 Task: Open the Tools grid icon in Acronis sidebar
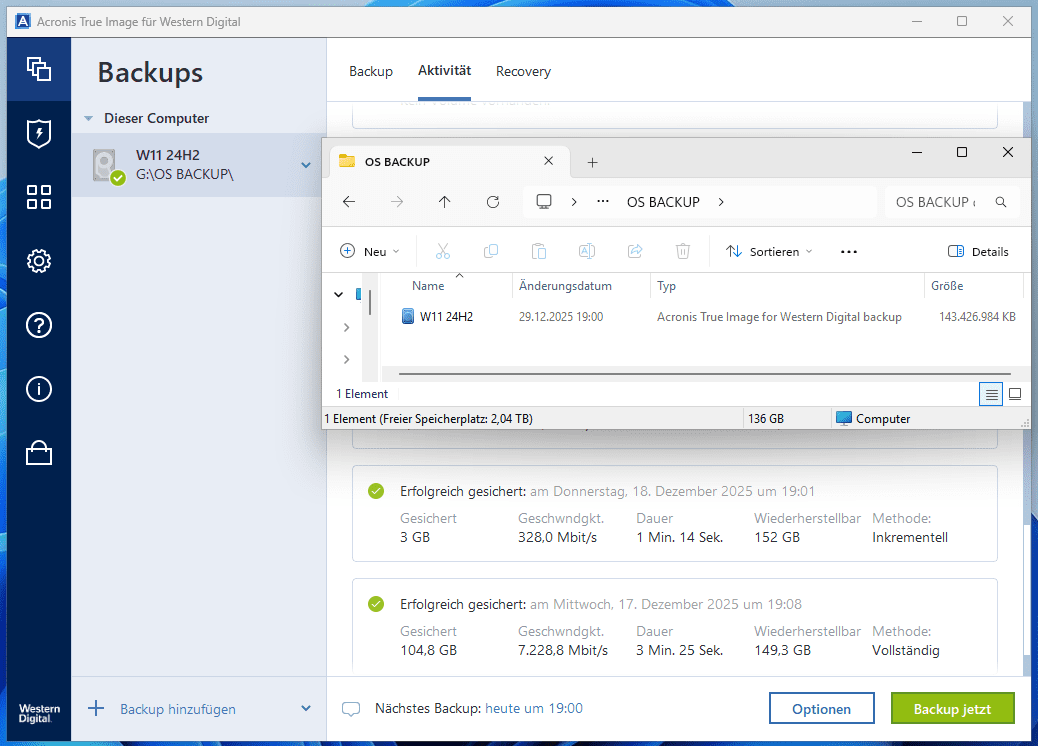click(38, 197)
